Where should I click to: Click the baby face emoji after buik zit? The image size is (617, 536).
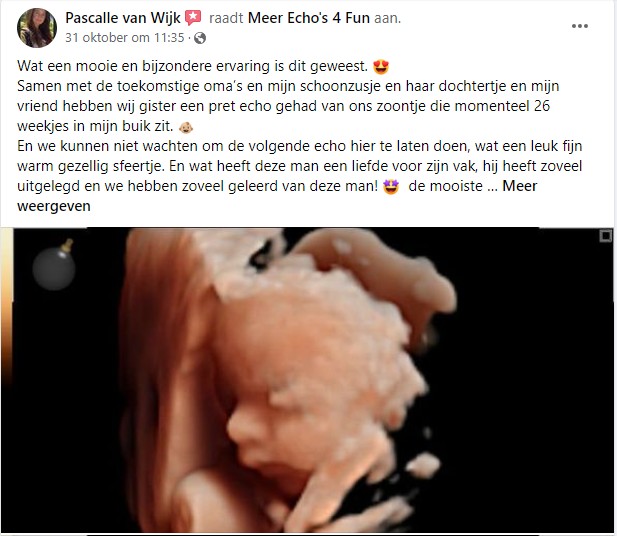coord(186,127)
